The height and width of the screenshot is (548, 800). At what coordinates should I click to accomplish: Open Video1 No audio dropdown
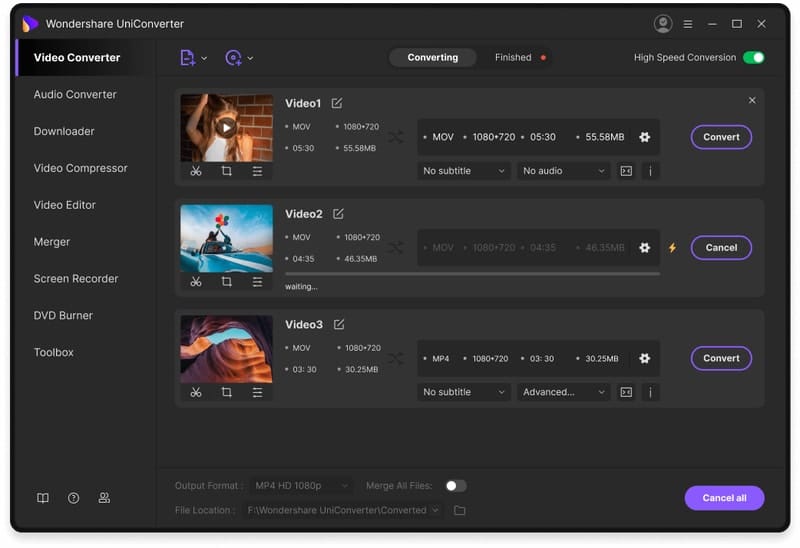coord(563,171)
